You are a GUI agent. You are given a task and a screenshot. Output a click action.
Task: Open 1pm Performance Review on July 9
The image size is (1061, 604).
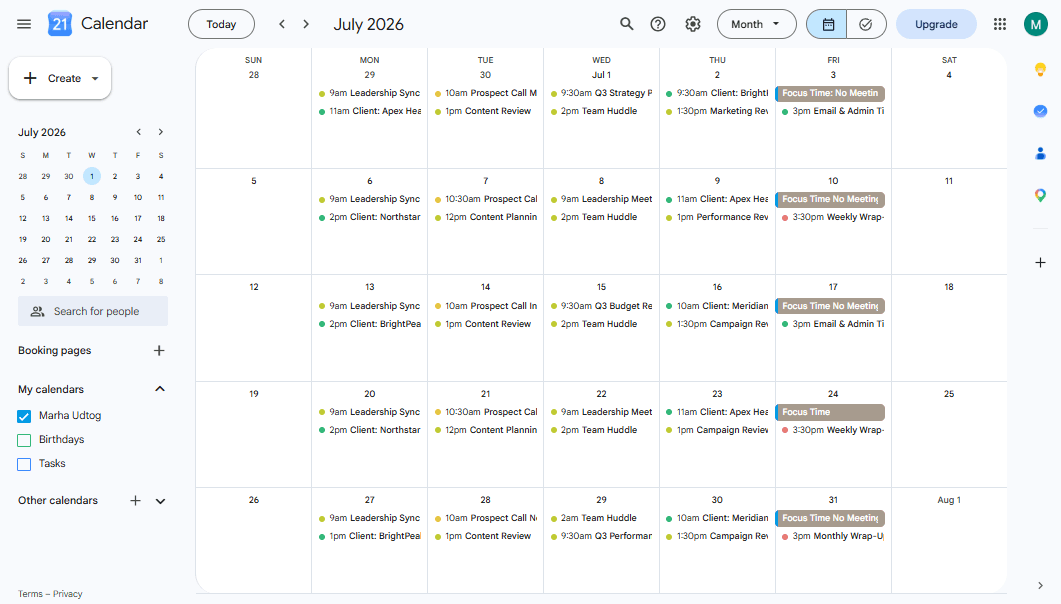[717, 217]
